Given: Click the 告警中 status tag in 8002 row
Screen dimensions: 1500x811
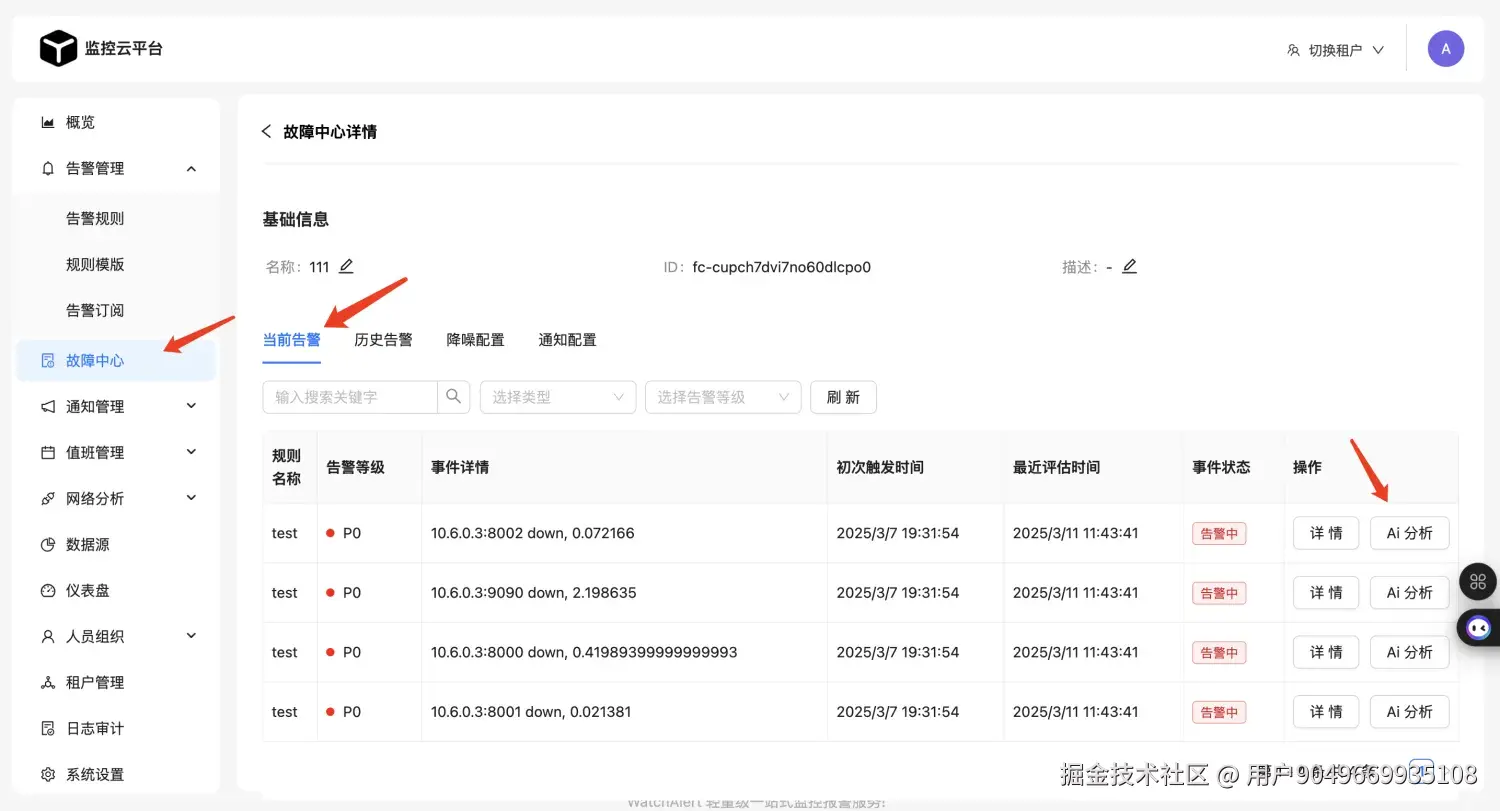Looking at the screenshot, I should tap(1219, 534).
